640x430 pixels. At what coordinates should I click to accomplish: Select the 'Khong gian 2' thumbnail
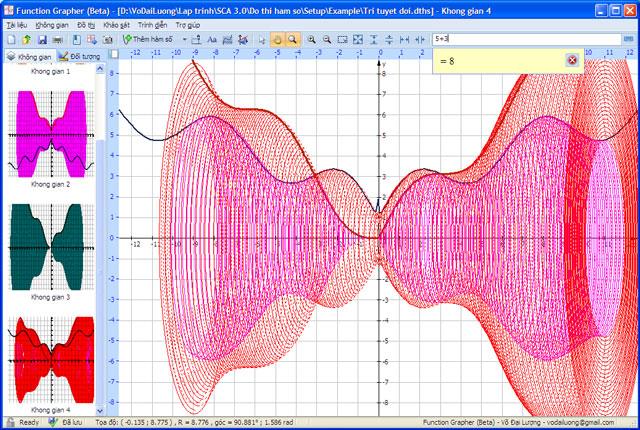[x=51, y=134]
